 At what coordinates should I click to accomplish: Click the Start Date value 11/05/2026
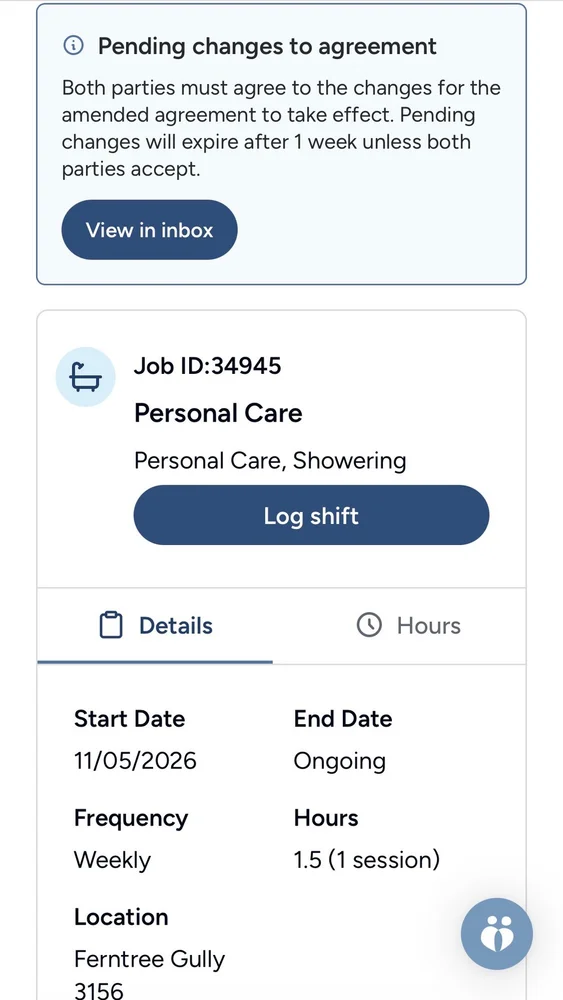tap(135, 761)
